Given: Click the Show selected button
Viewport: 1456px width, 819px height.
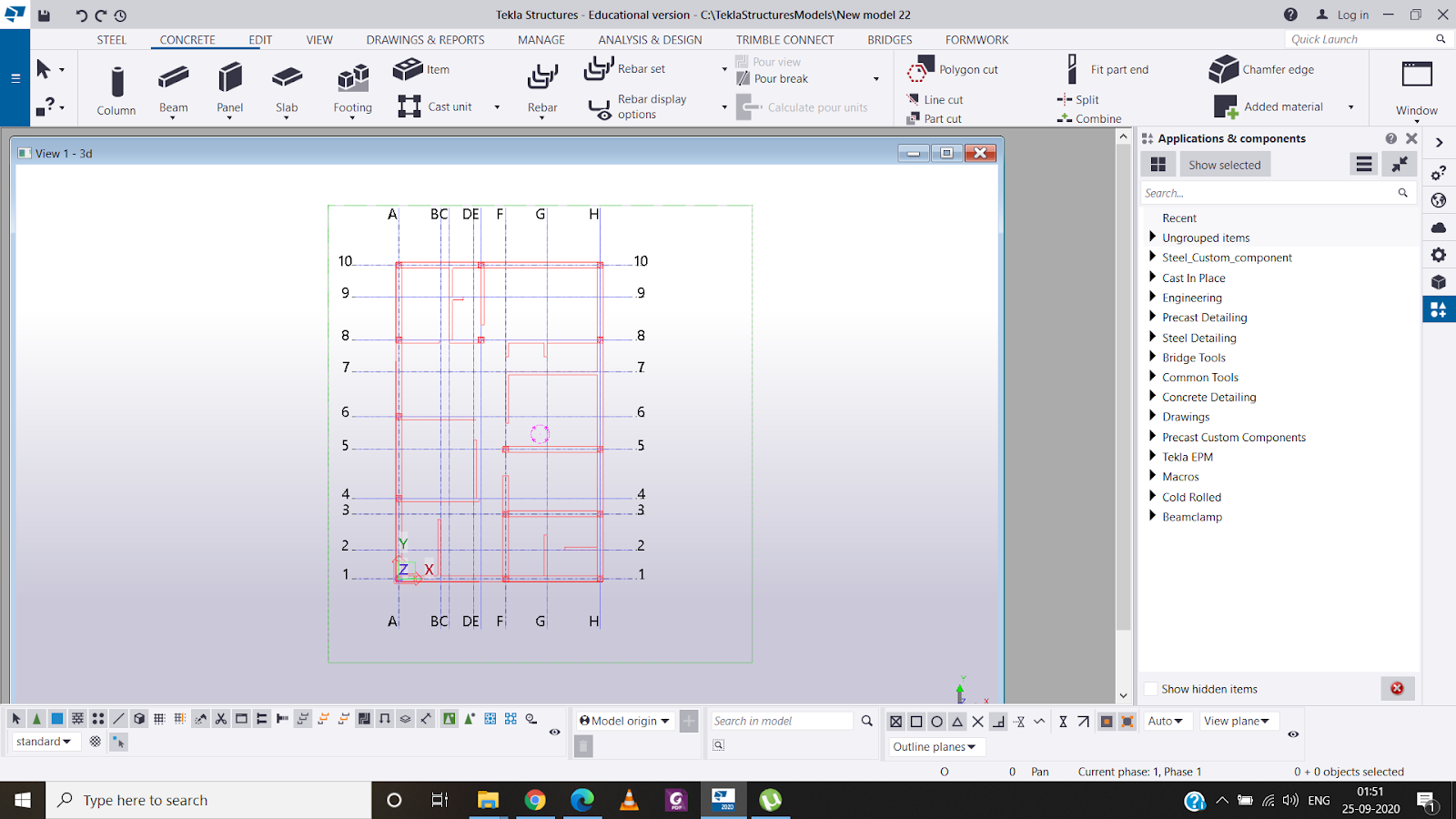Looking at the screenshot, I should click(1225, 165).
